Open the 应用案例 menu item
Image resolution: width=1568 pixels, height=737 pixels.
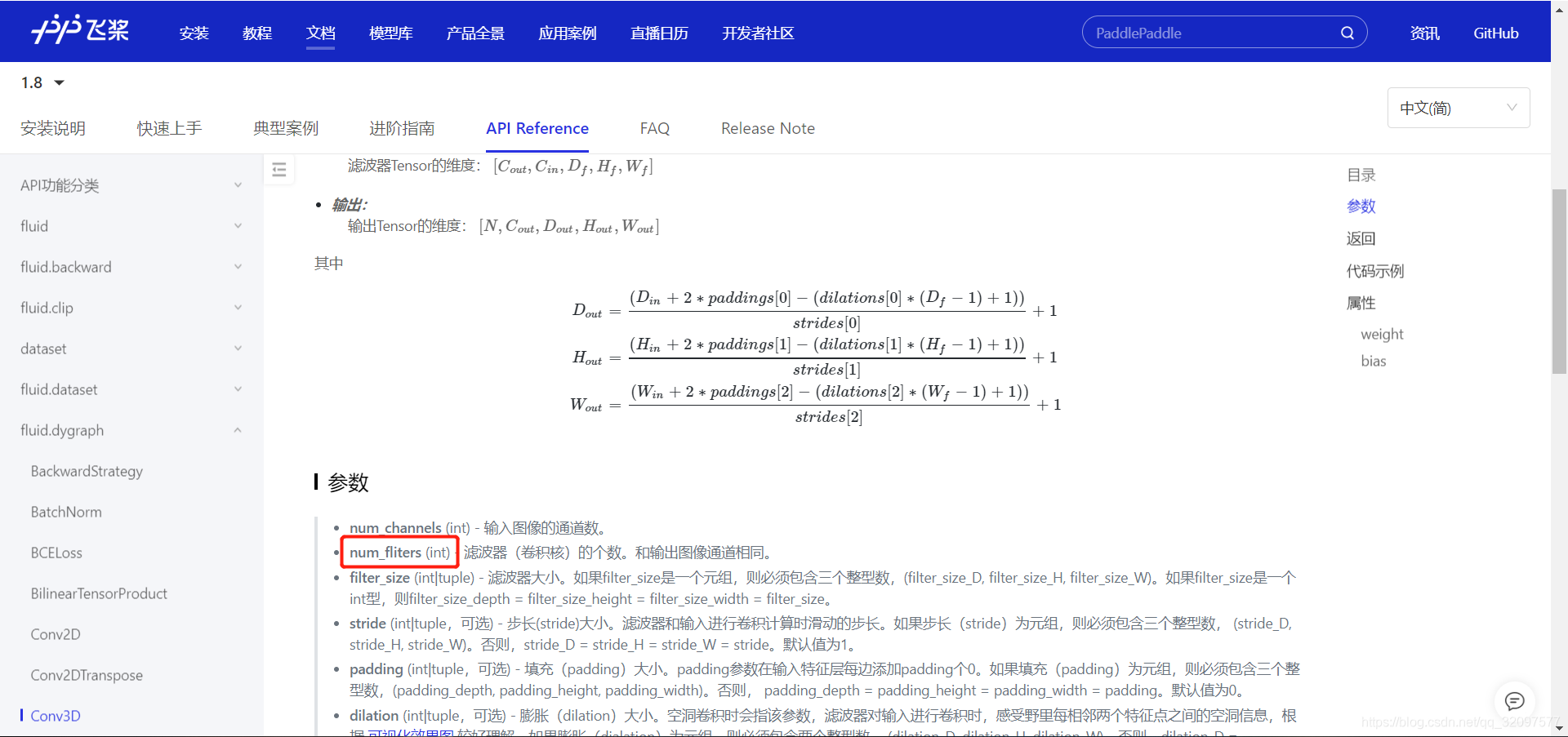[568, 33]
